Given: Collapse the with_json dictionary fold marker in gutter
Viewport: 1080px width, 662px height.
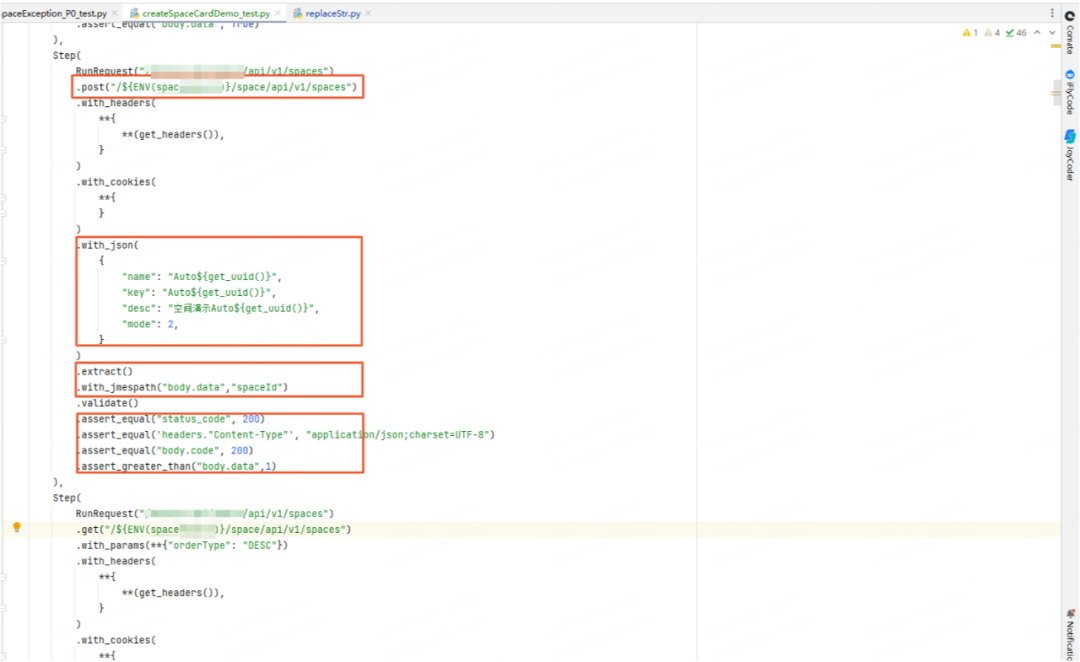Looking at the screenshot, I should pyautogui.click(x=3, y=261).
